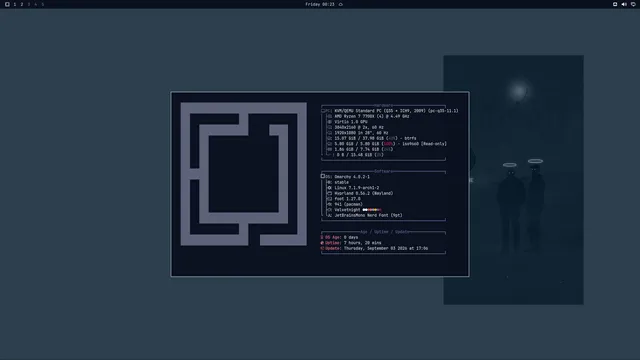Click the 1920x1080 display line

coord(362,133)
